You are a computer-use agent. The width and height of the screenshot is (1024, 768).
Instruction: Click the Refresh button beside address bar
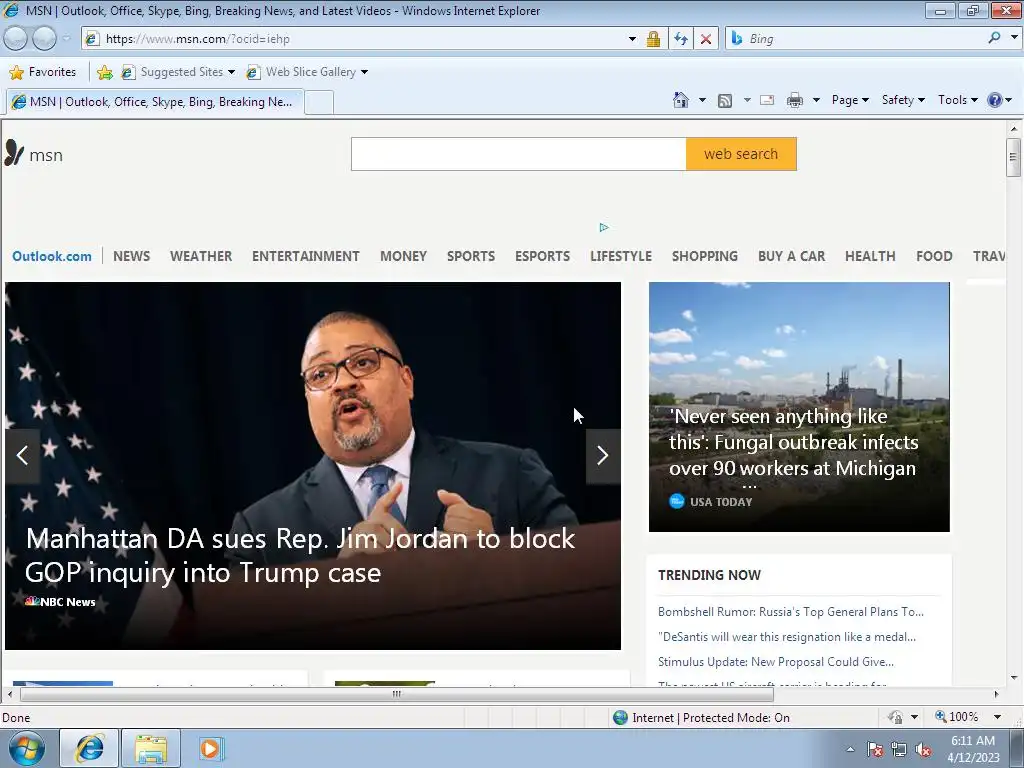(x=680, y=39)
